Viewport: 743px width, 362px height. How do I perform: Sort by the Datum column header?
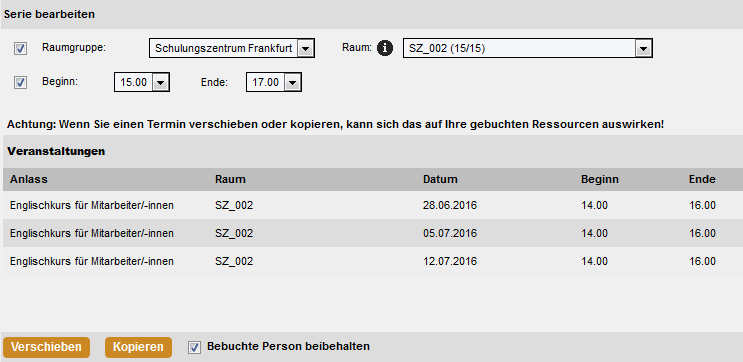click(x=440, y=180)
